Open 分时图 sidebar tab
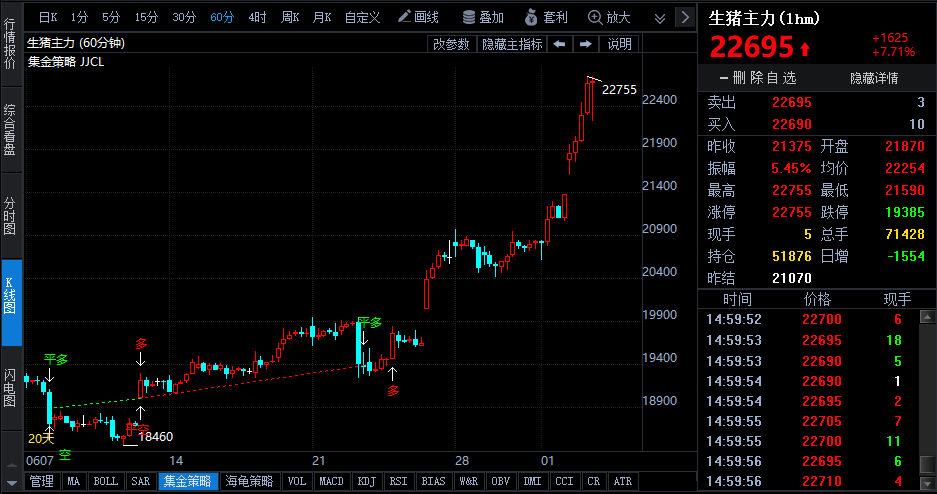The height and width of the screenshot is (494, 937). coord(10,216)
